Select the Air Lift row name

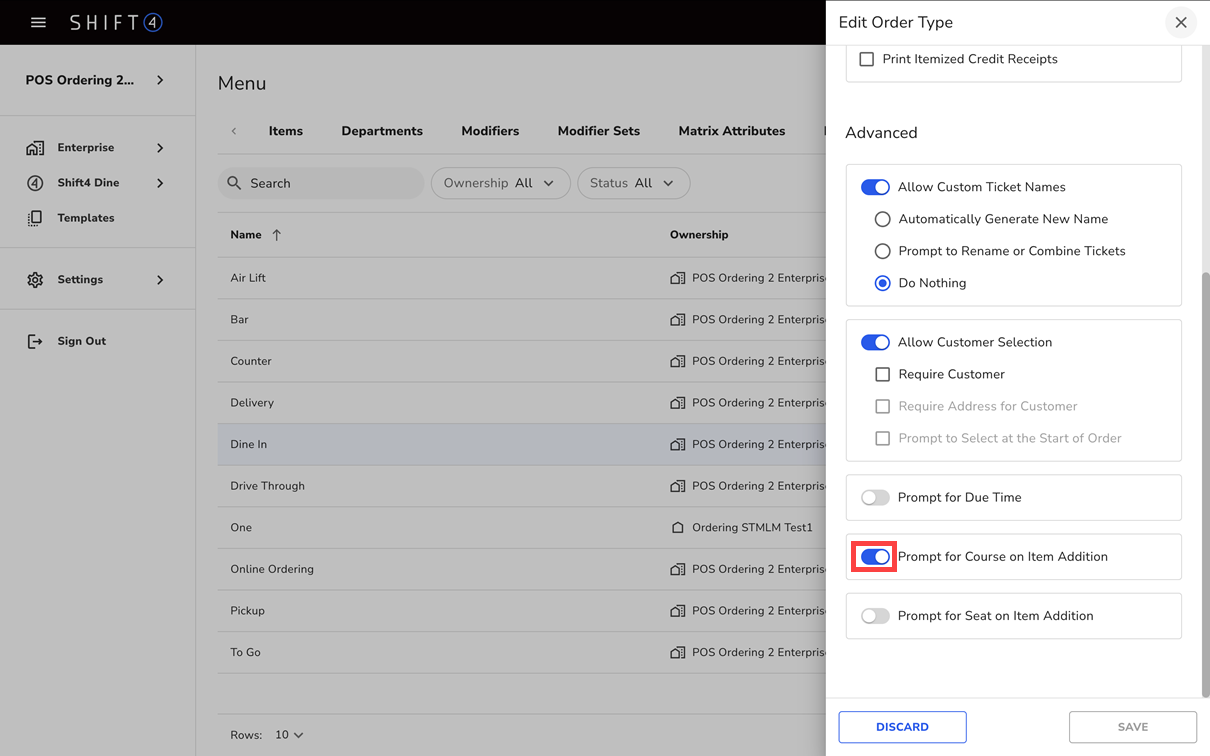coord(248,278)
